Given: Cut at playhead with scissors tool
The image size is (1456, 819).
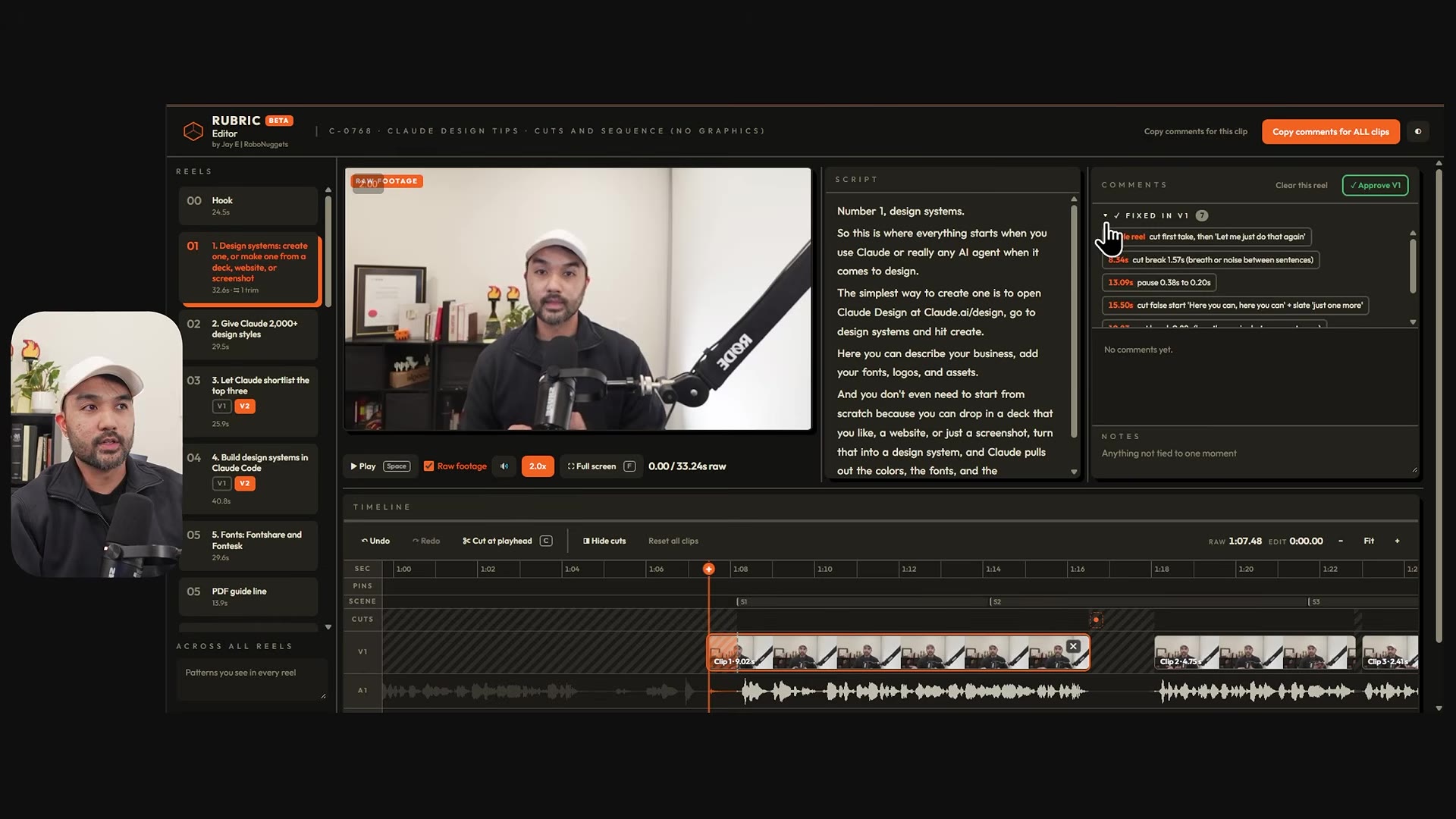Looking at the screenshot, I should (507, 541).
